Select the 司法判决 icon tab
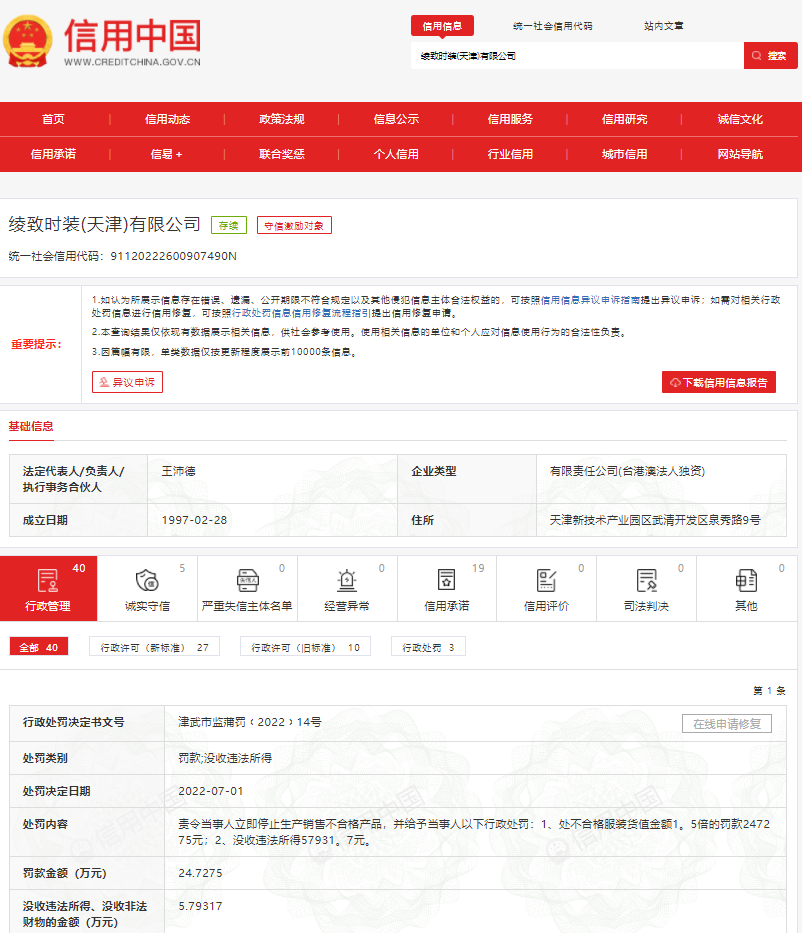The width and height of the screenshot is (802, 933). click(x=646, y=588)
